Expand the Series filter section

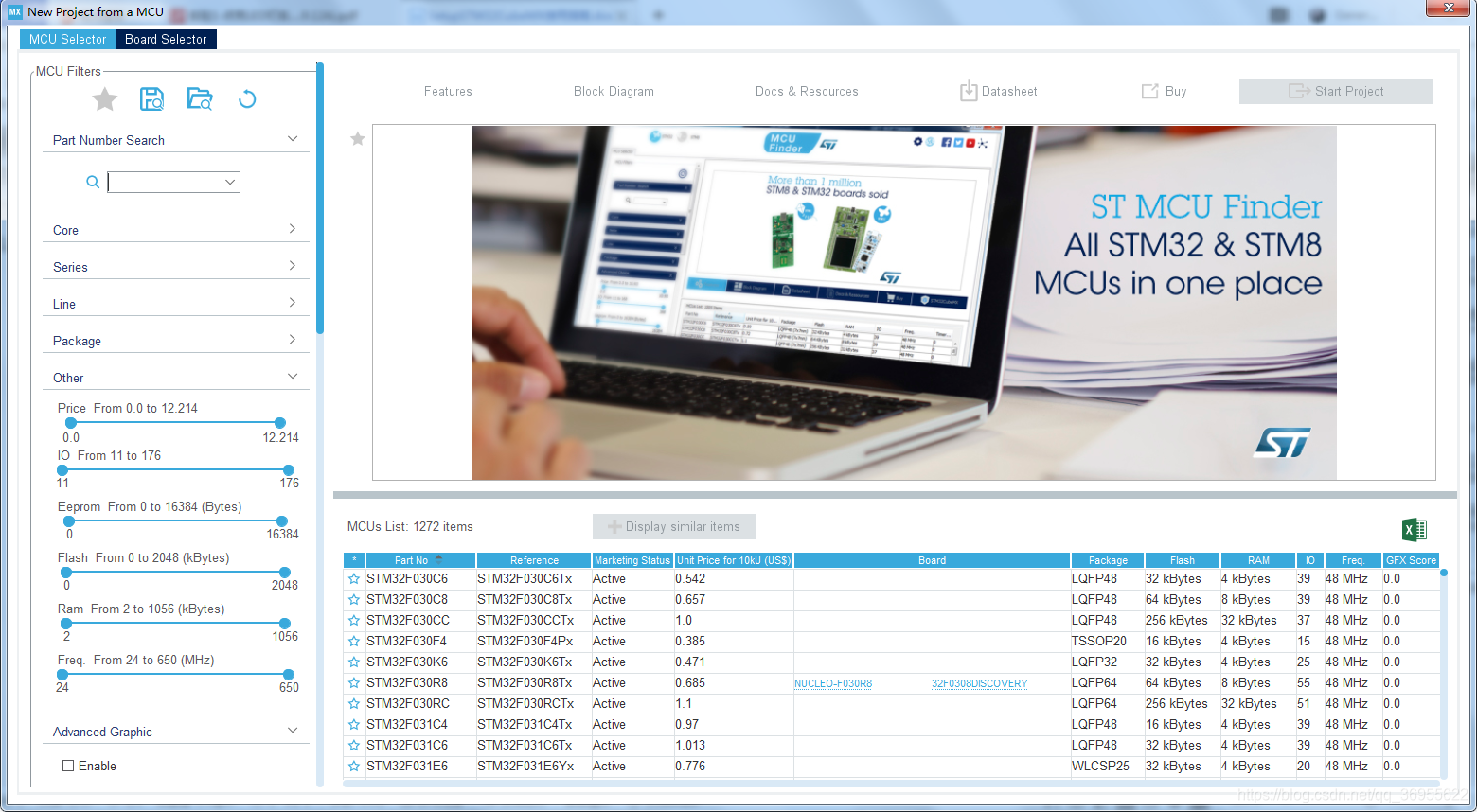[293, 266]
